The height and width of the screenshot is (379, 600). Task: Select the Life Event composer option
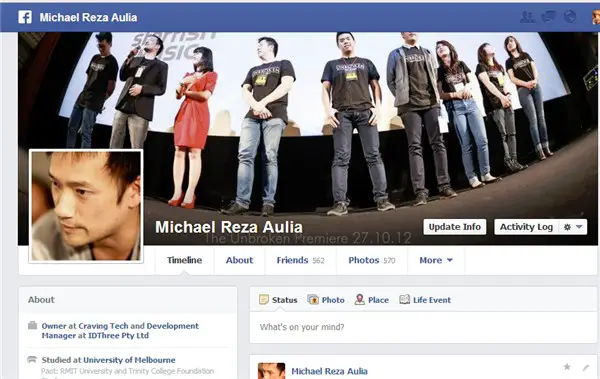(425, 300)
